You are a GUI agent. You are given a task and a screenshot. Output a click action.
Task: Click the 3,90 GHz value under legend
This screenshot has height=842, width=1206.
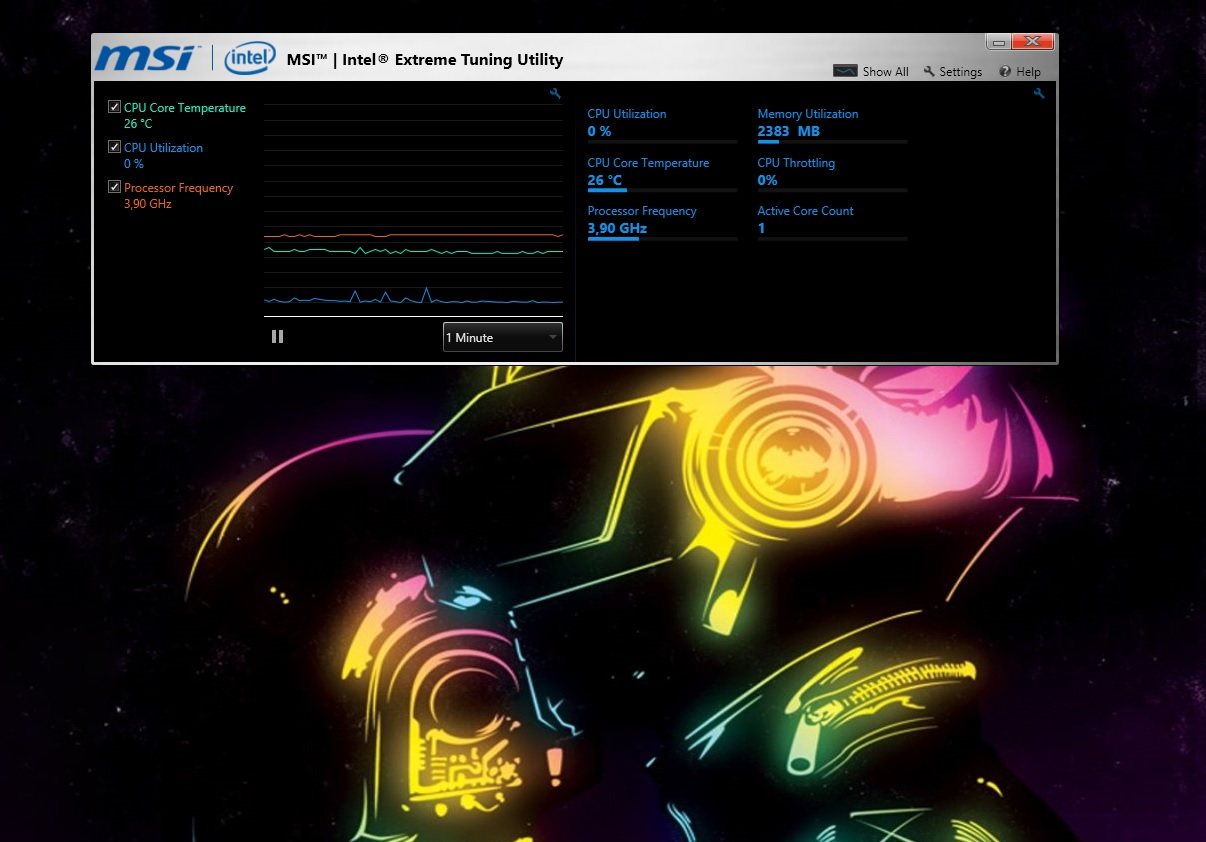pyautogui.click(x=148, y=204)
